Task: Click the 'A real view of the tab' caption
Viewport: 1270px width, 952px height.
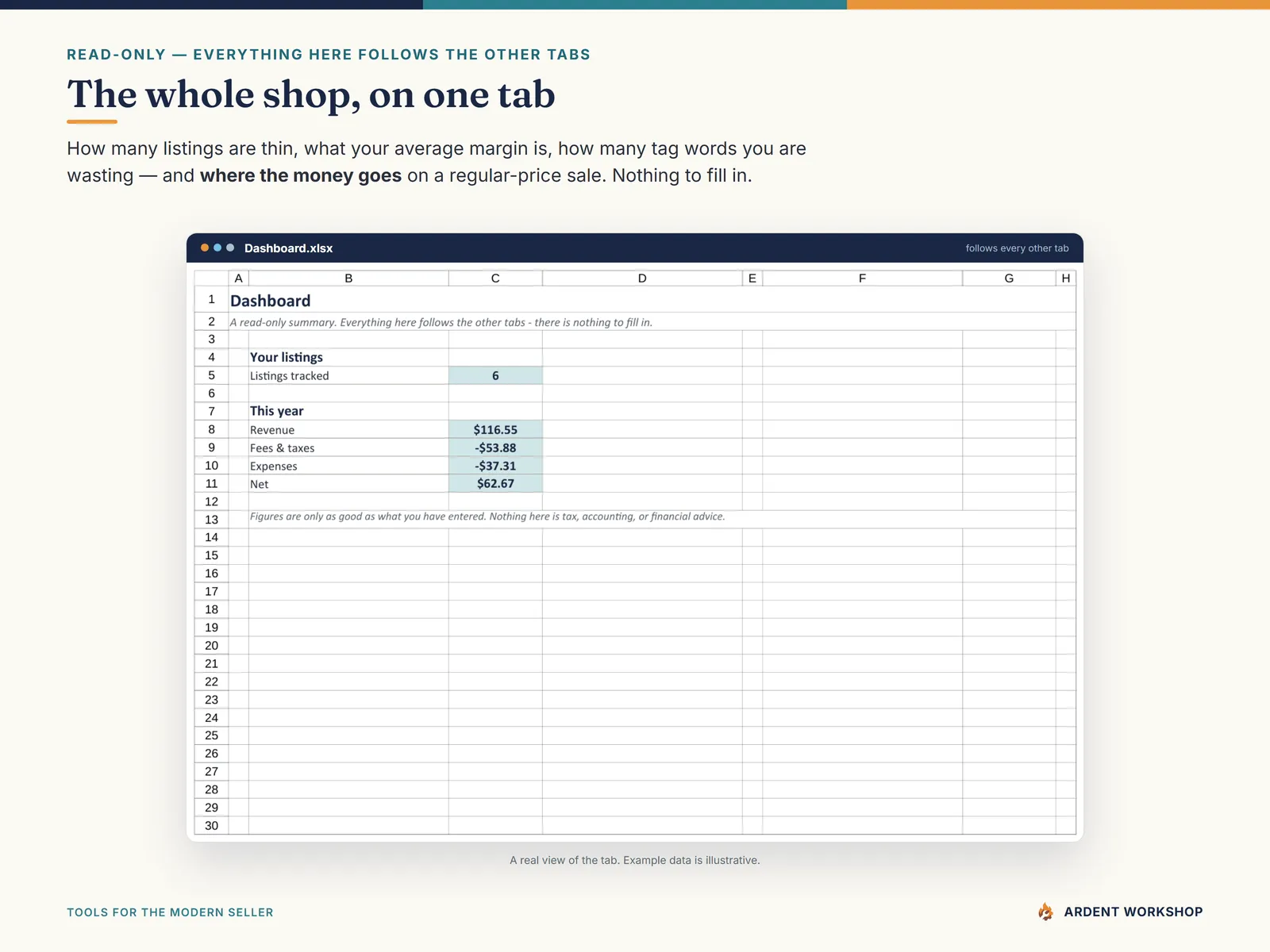Action: [x=635, y=860]
